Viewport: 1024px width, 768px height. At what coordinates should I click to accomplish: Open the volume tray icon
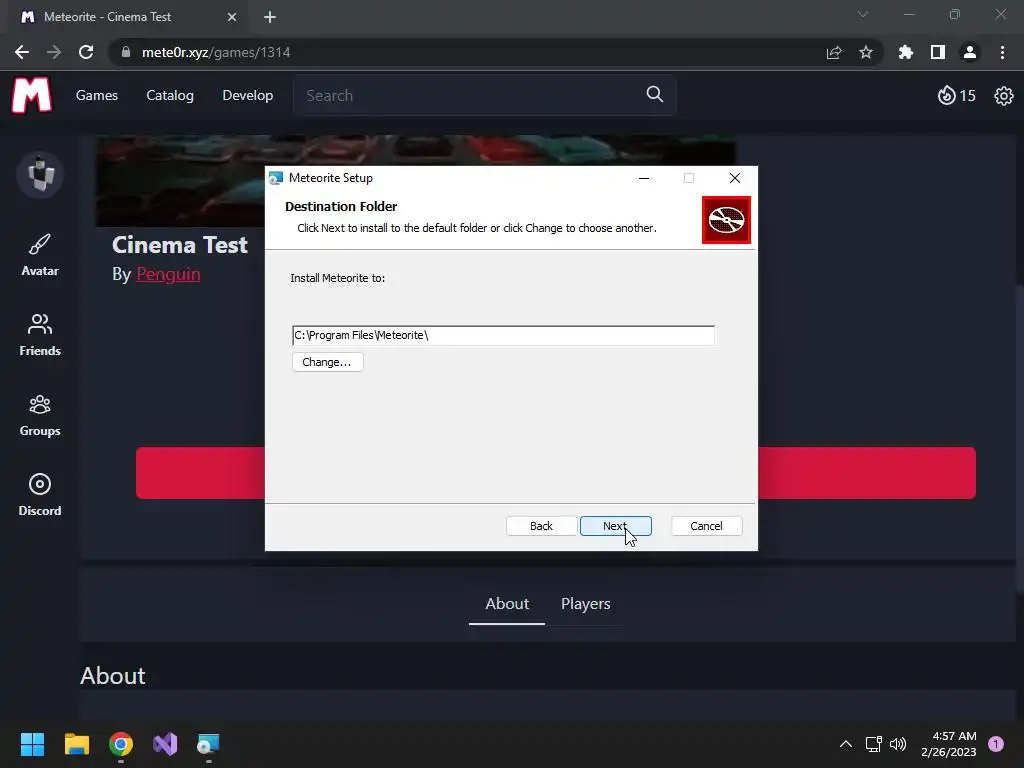[899, 744]
